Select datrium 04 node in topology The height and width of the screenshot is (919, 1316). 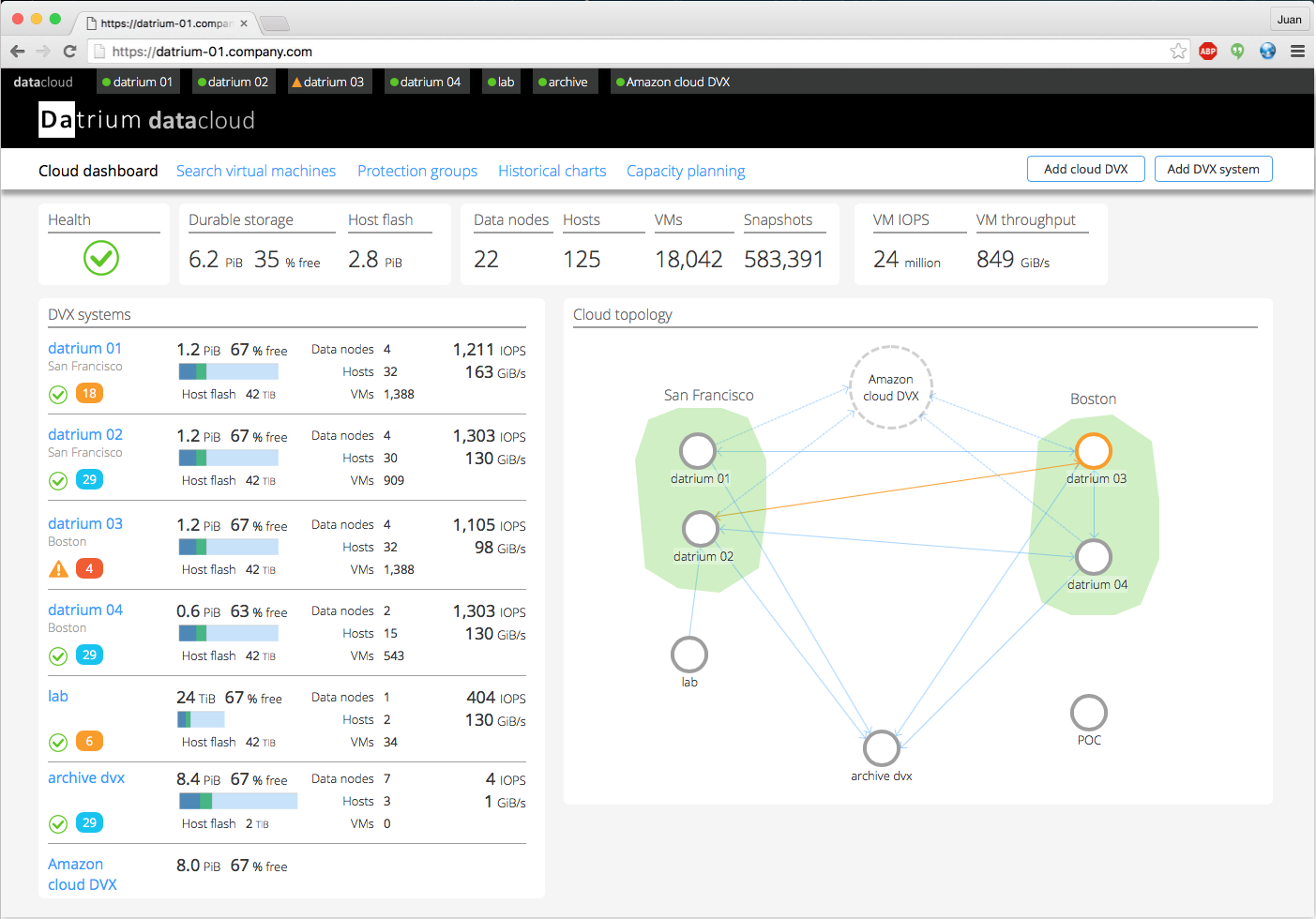click(1094, 557)
